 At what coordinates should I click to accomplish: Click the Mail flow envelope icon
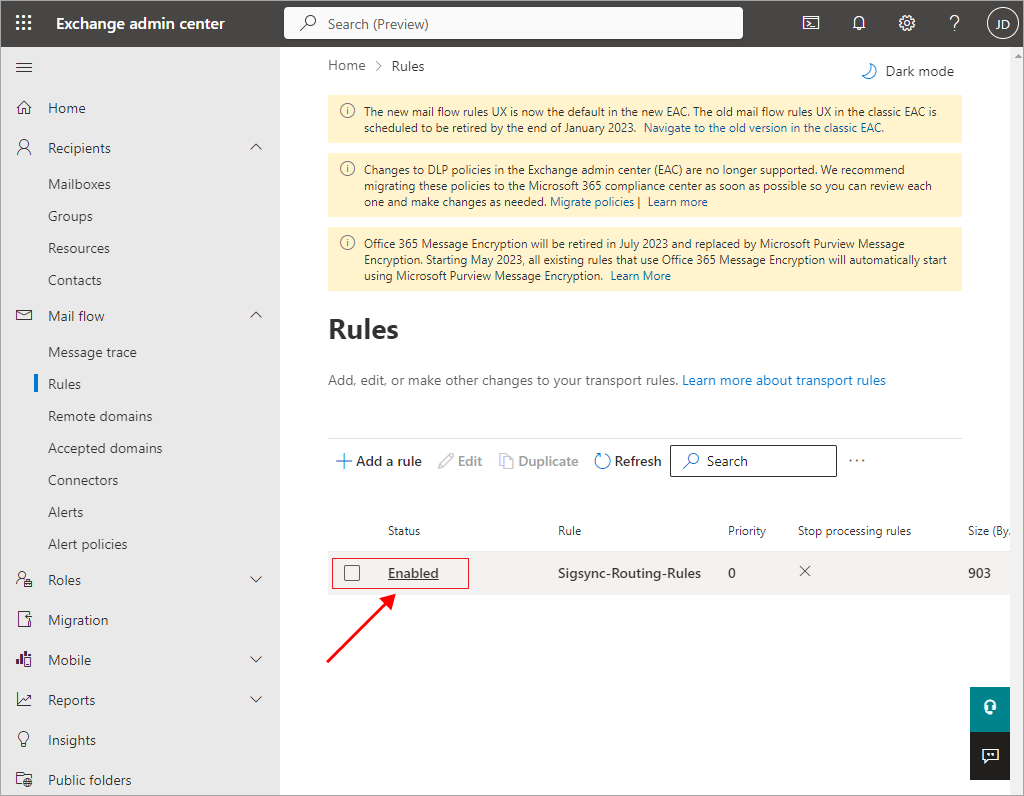[24, 315]
